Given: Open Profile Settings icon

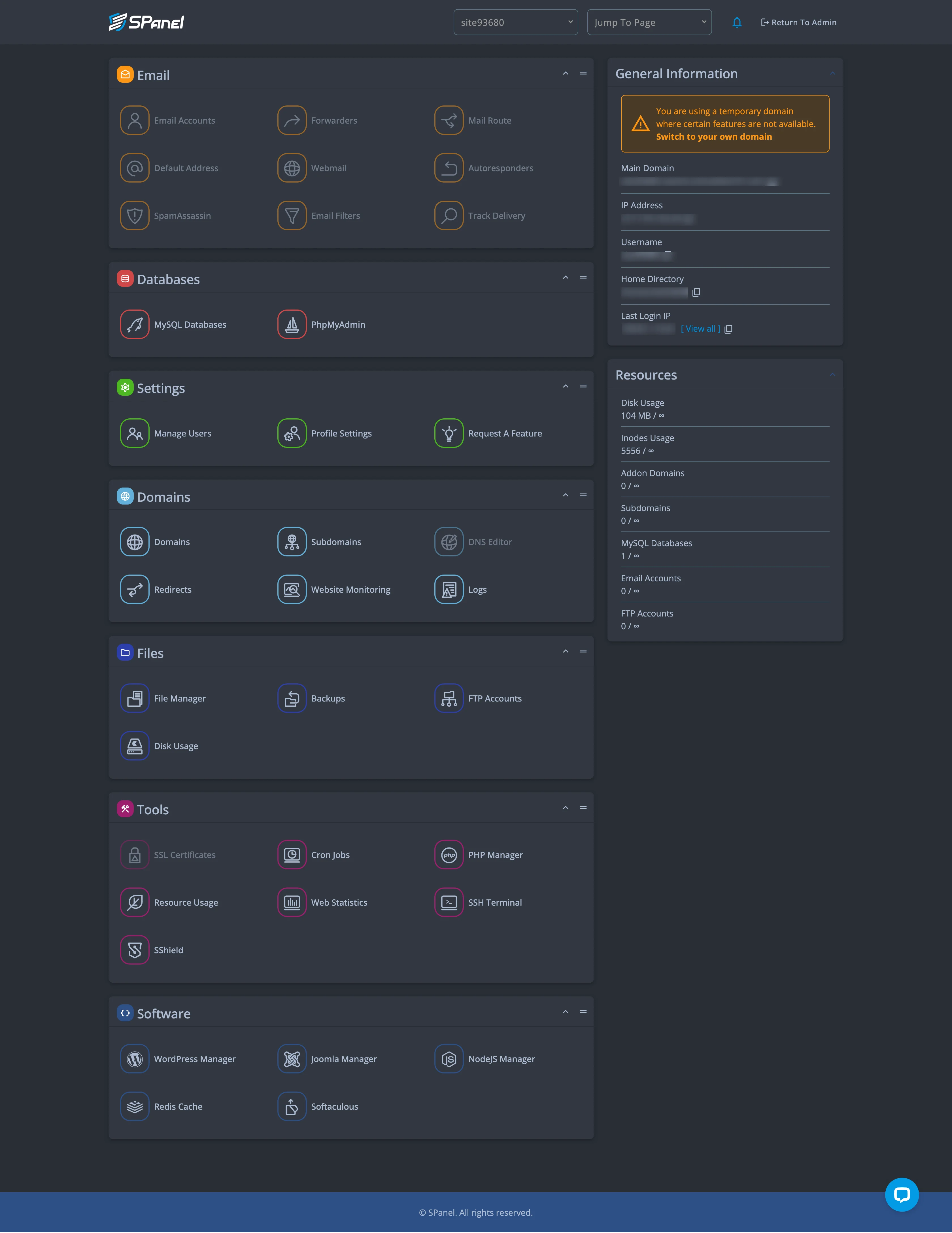Looking at the screenshot, I should tap(292, 434).
